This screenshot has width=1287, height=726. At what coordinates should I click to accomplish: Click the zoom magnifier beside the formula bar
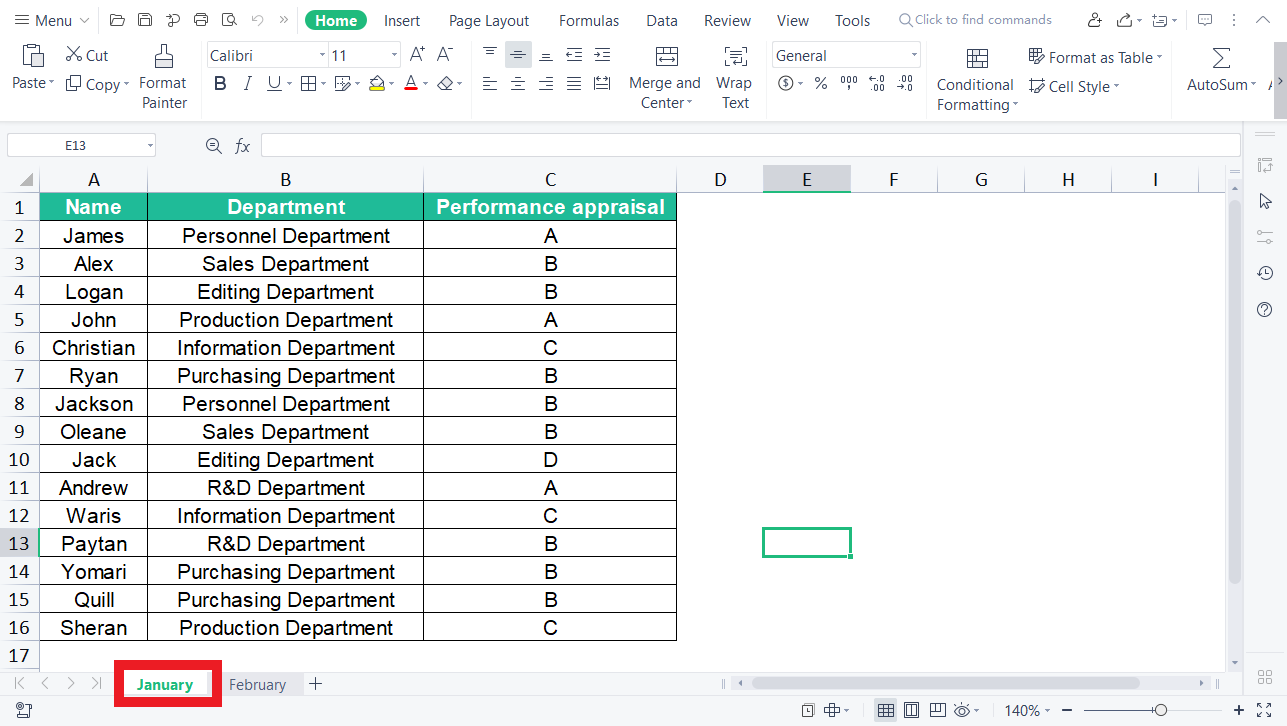213,146
